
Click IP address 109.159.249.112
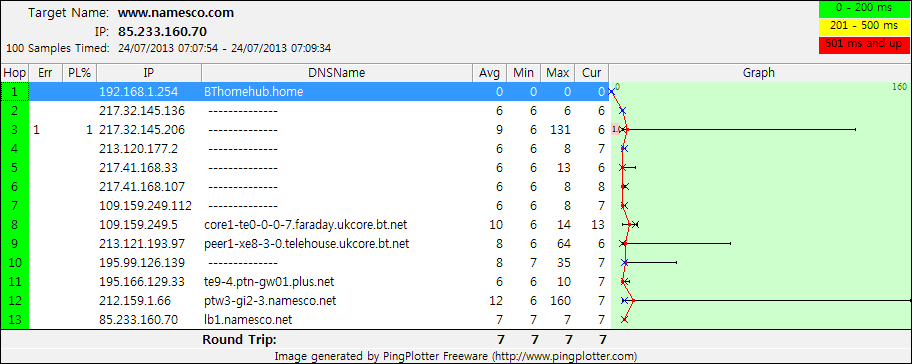point(145,206)
